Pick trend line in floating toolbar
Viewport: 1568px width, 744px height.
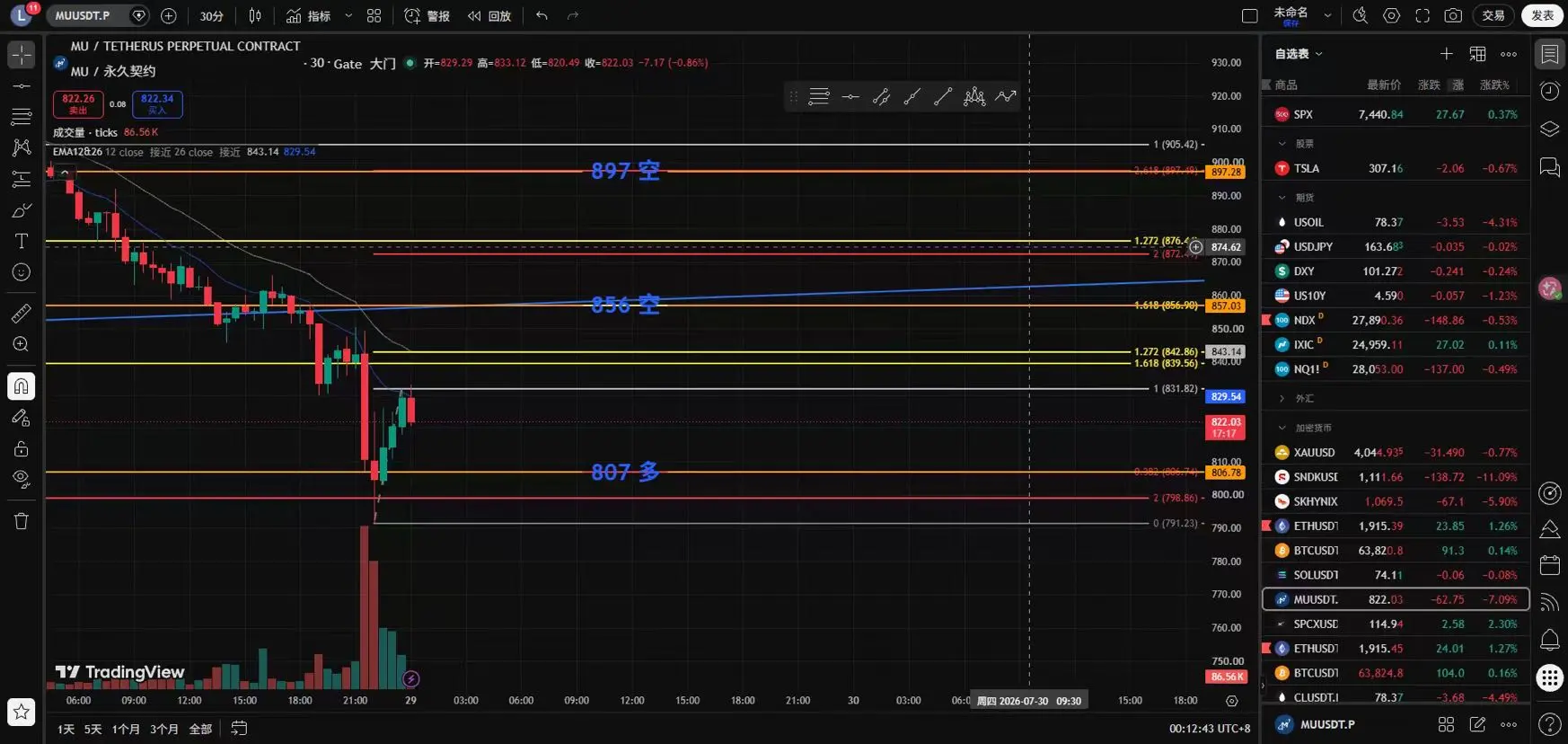[x=943, y=96]
